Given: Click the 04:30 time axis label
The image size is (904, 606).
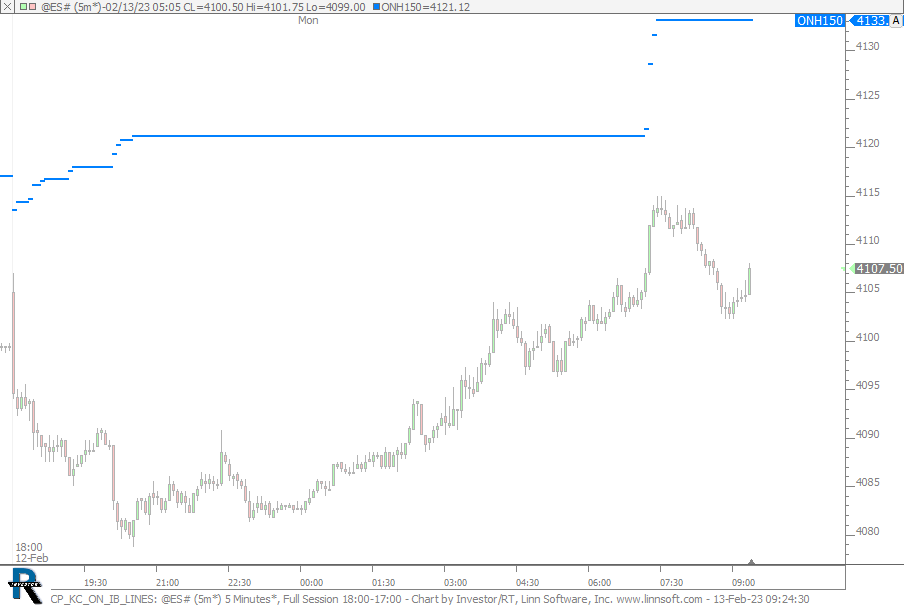Looking at the screenshot, I should [x=528, y=582].
